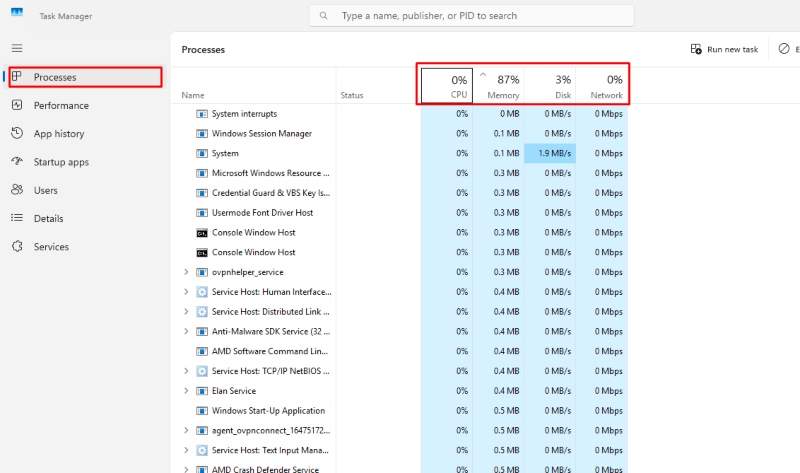
Task: Click the Services gear icon
Action: tap(17, 246)
